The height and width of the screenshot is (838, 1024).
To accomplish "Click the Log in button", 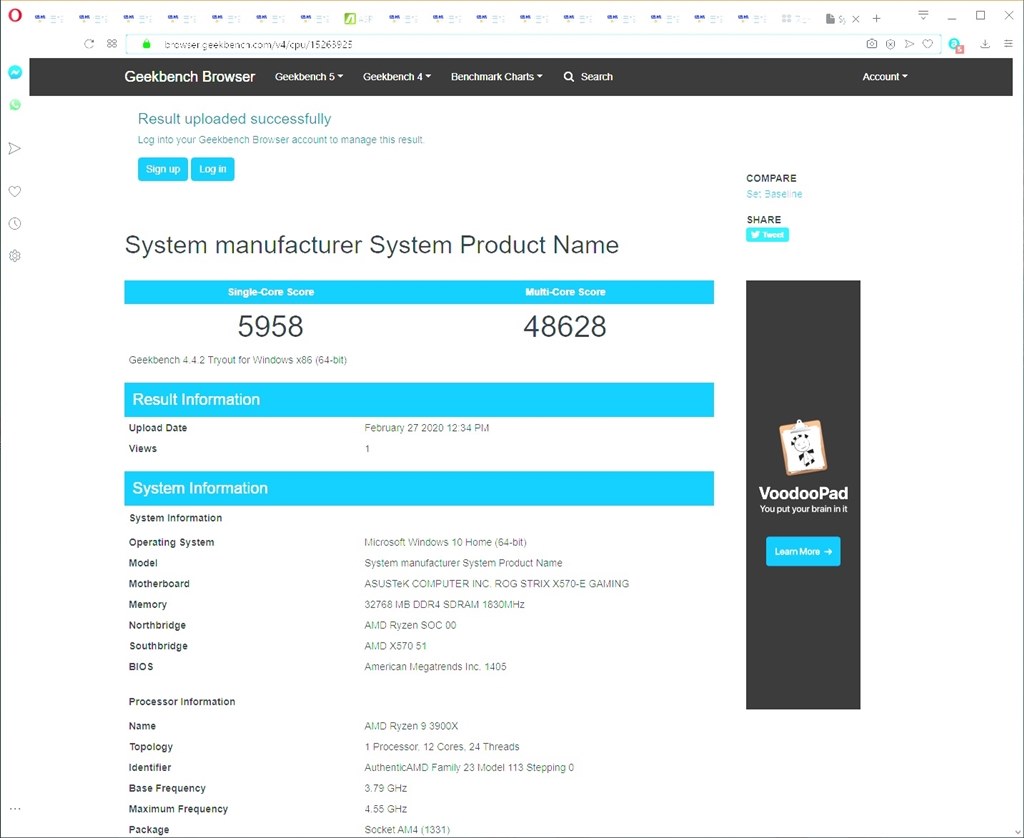I will (212, 169).
